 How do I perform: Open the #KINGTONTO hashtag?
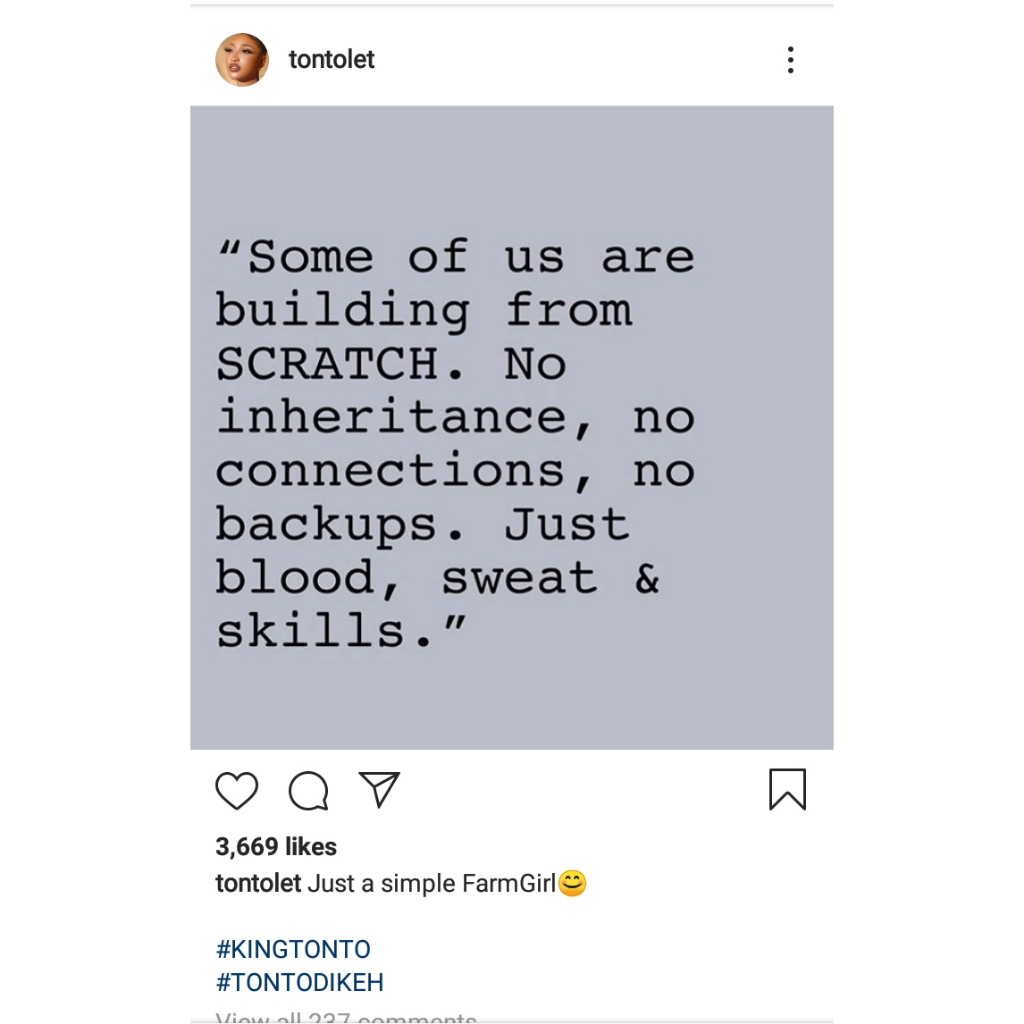pos(293,948)
